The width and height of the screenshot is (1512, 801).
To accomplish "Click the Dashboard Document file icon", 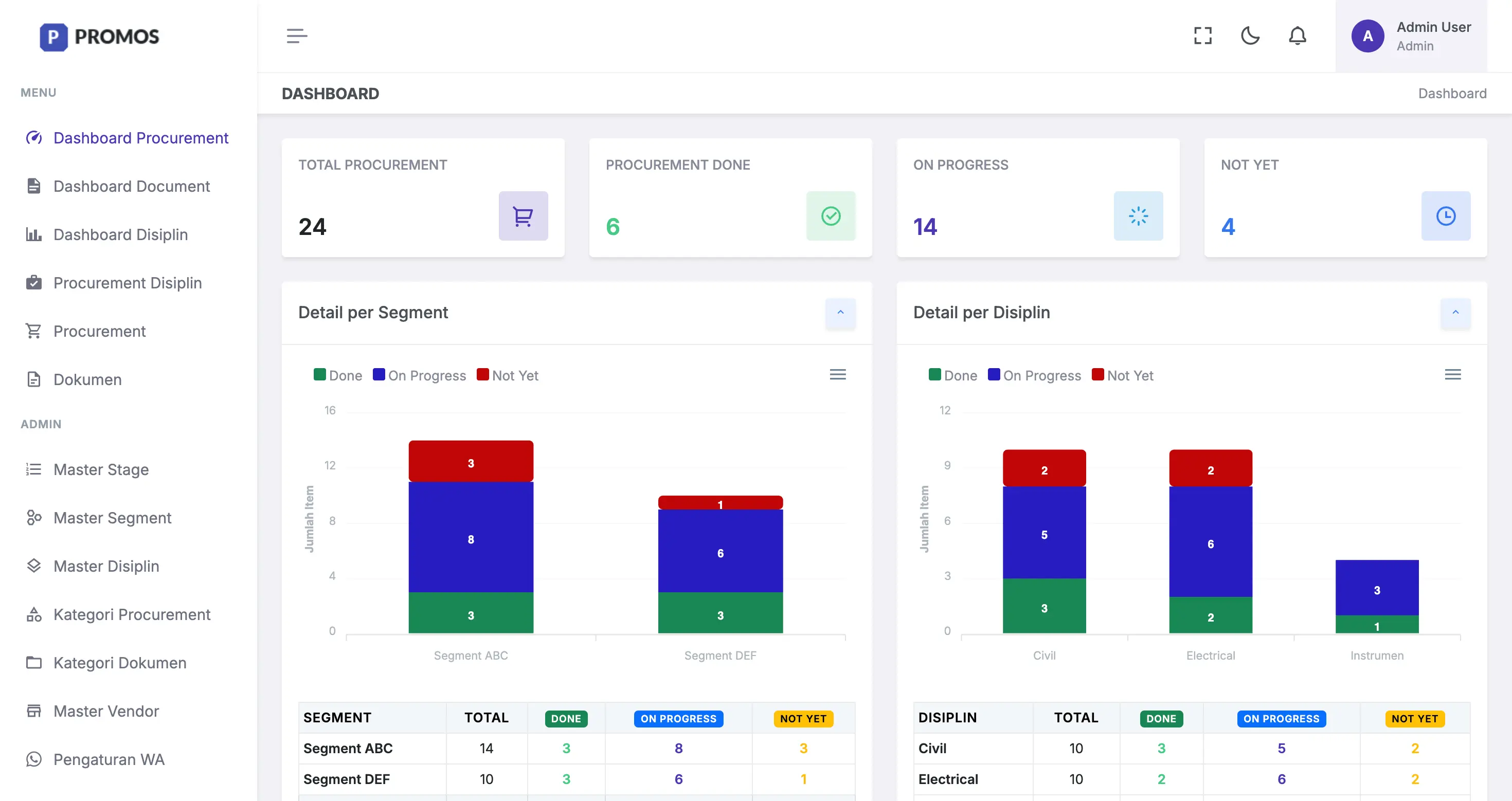I will click(34, 186).
